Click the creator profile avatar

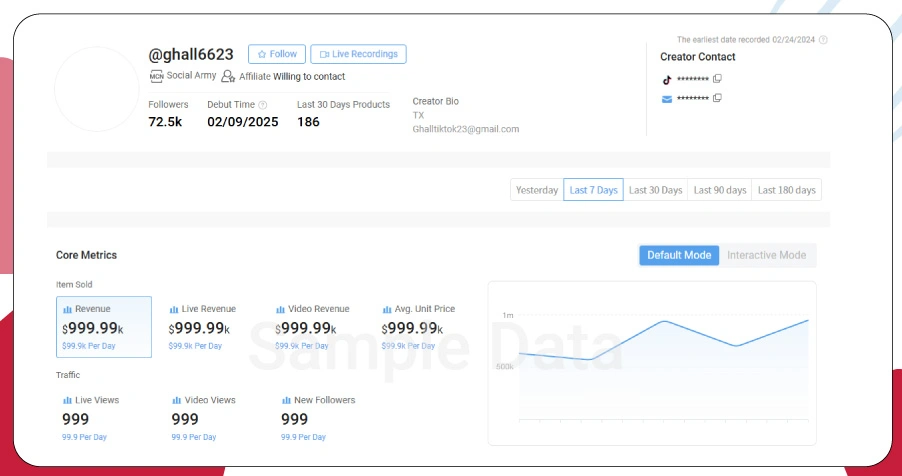[94, 88]
